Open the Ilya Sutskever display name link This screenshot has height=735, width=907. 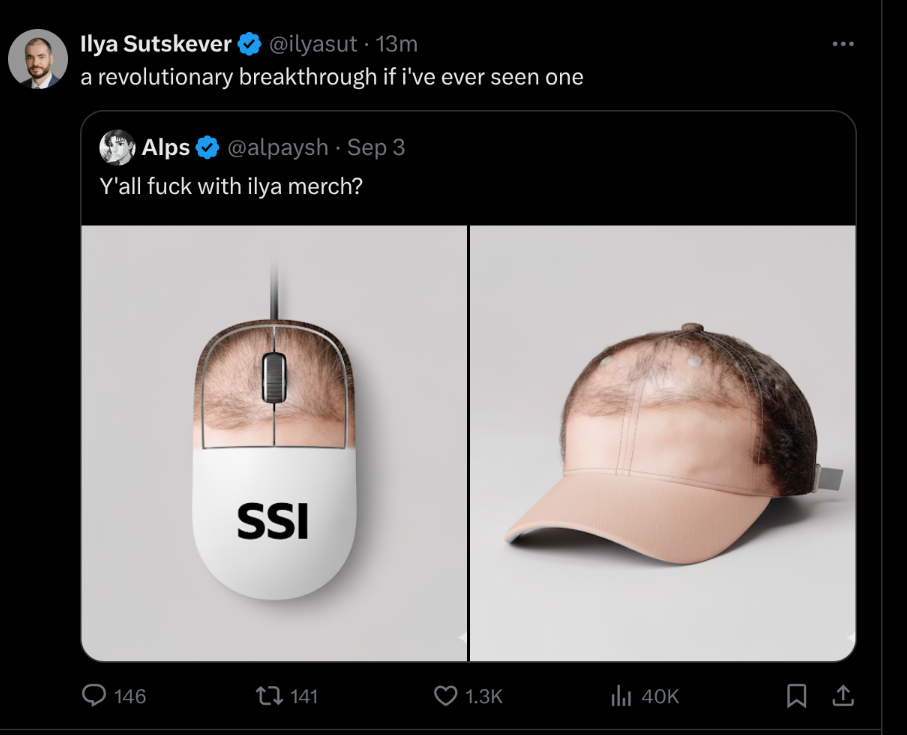click(156, 44)
